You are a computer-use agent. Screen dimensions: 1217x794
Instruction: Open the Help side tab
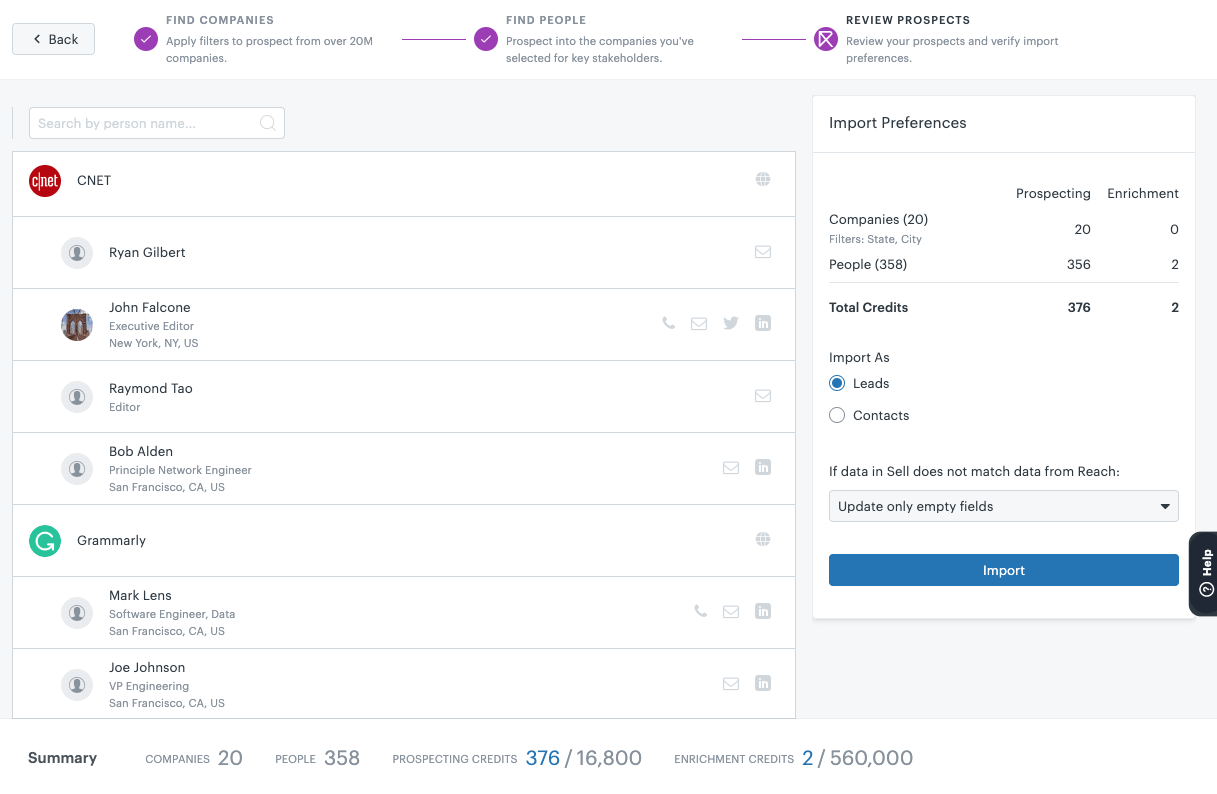coord(1204,573)
